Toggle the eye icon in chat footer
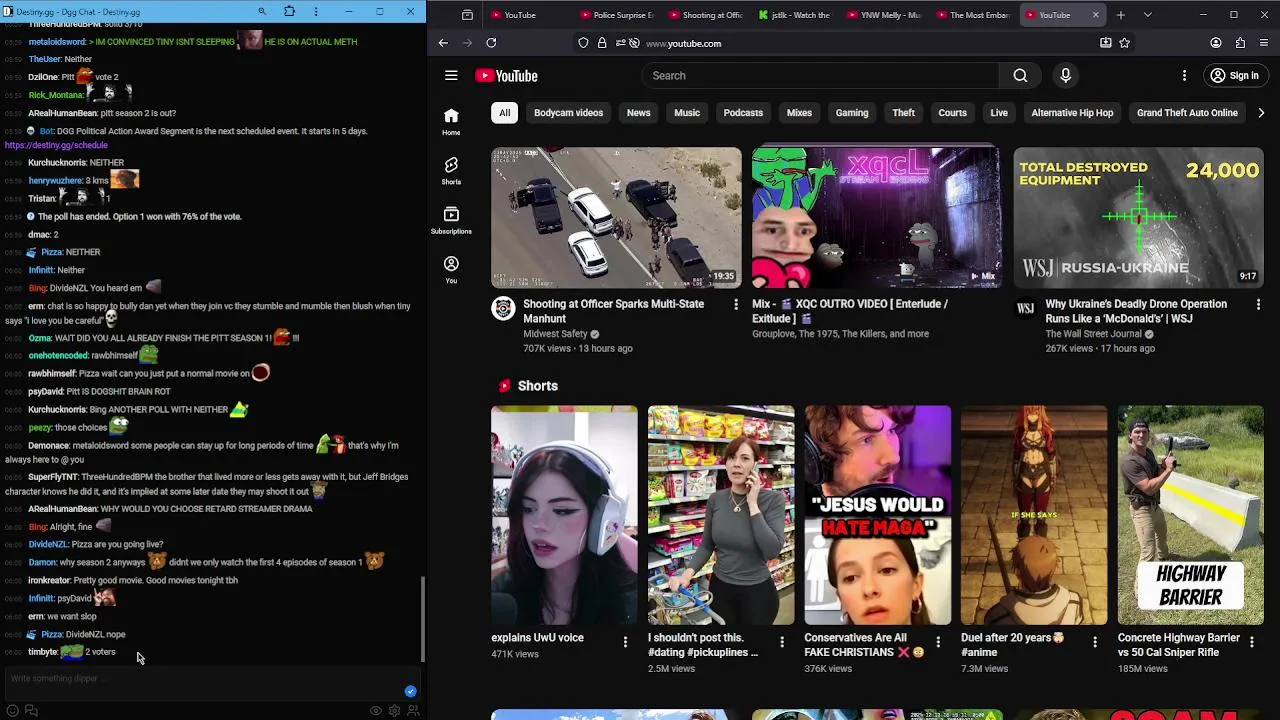 [376, 711]
